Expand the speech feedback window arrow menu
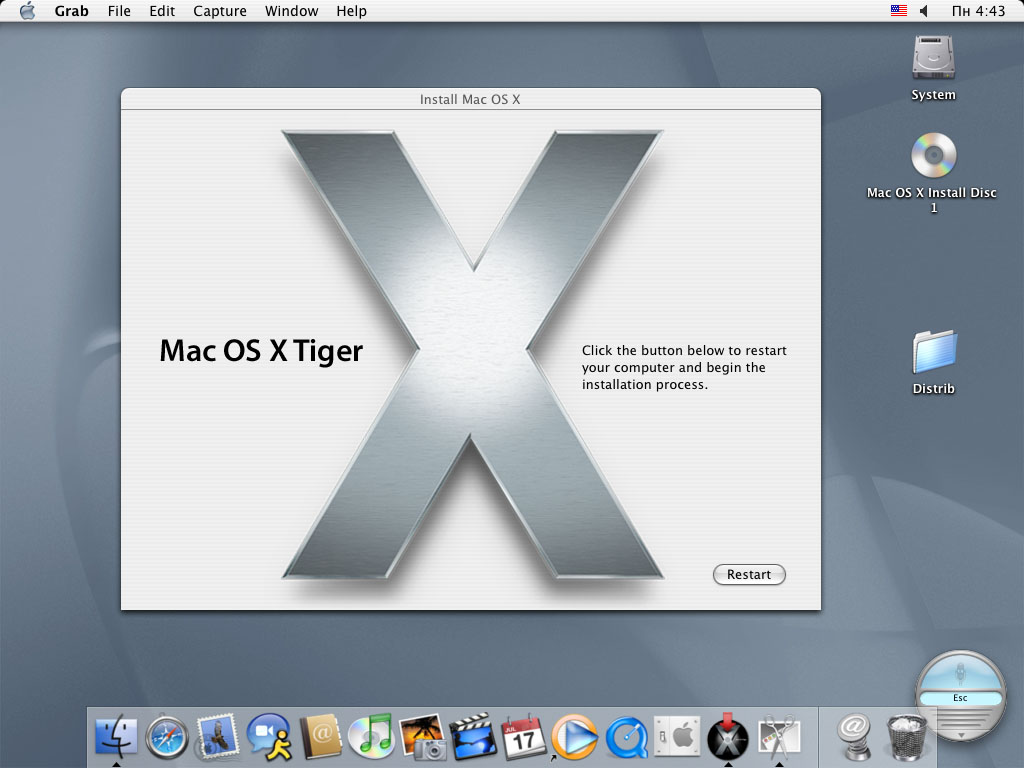This screenshot has width=1024, height=768. (961, 735)
